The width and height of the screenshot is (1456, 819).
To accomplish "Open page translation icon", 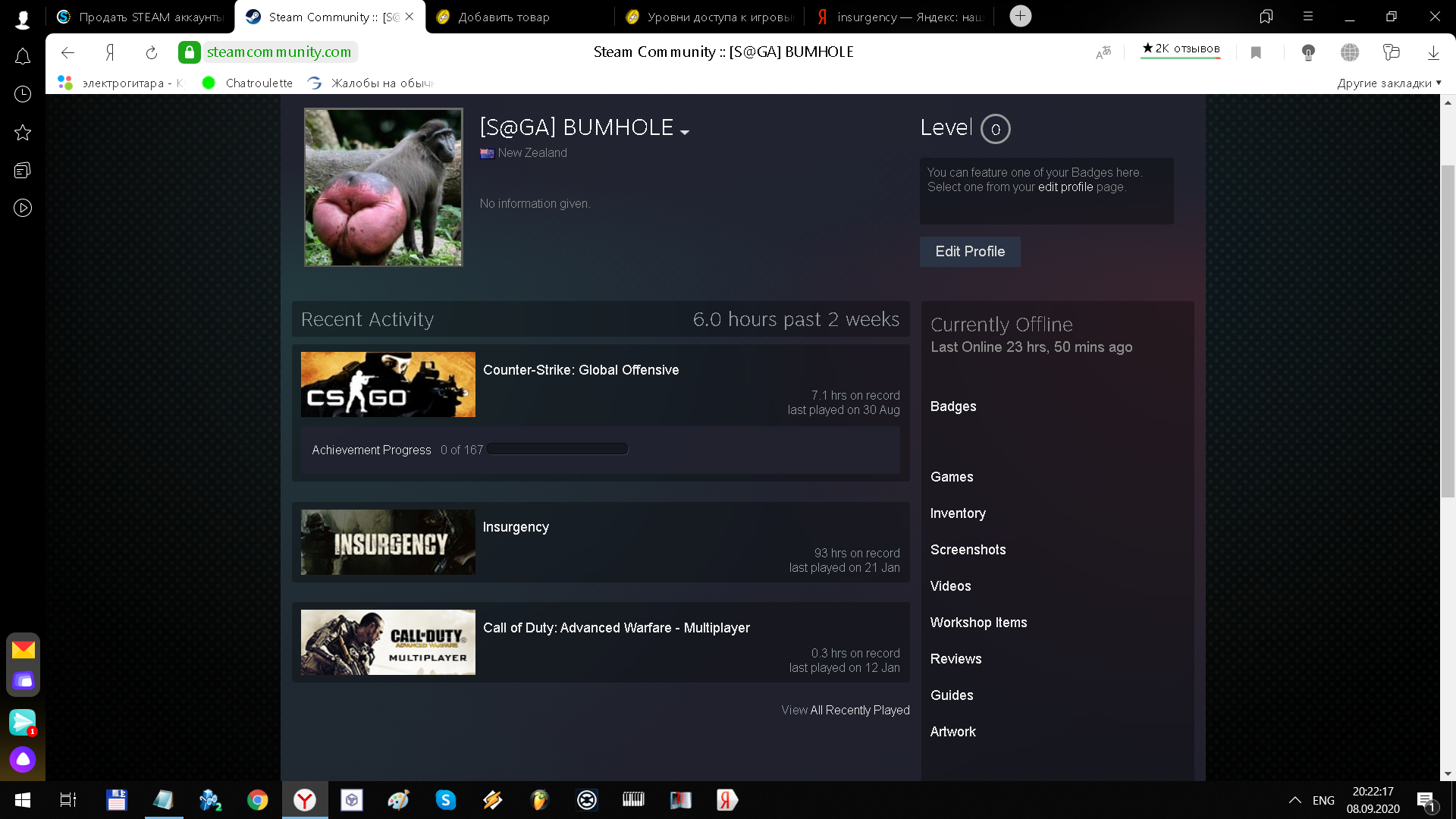I will tap(1103, 52).
